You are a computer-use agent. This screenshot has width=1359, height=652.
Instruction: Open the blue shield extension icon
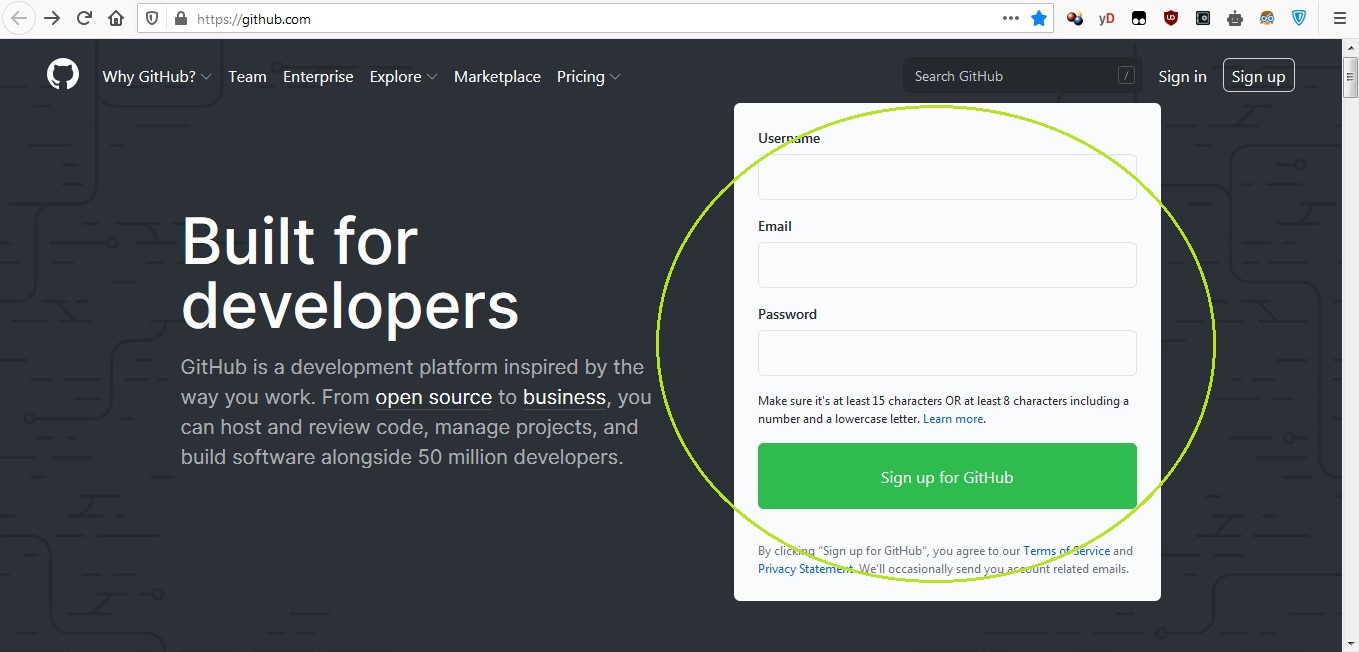click(1299, 18)
